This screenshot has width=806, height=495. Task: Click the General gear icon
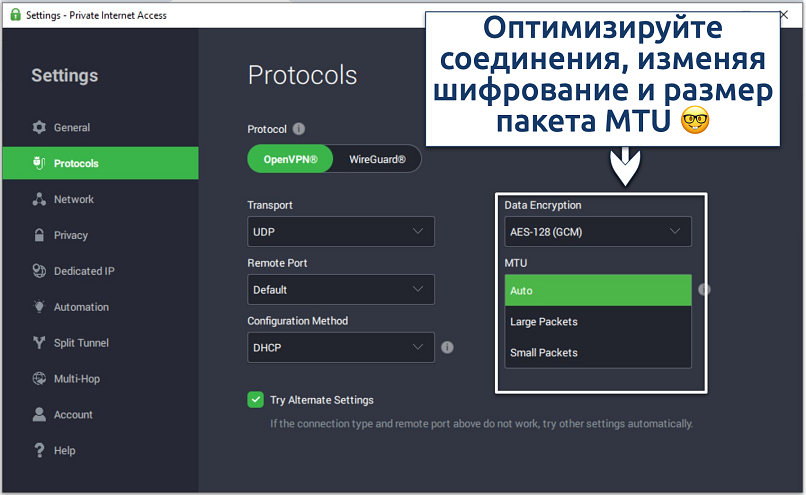click(x=39, y=127)
